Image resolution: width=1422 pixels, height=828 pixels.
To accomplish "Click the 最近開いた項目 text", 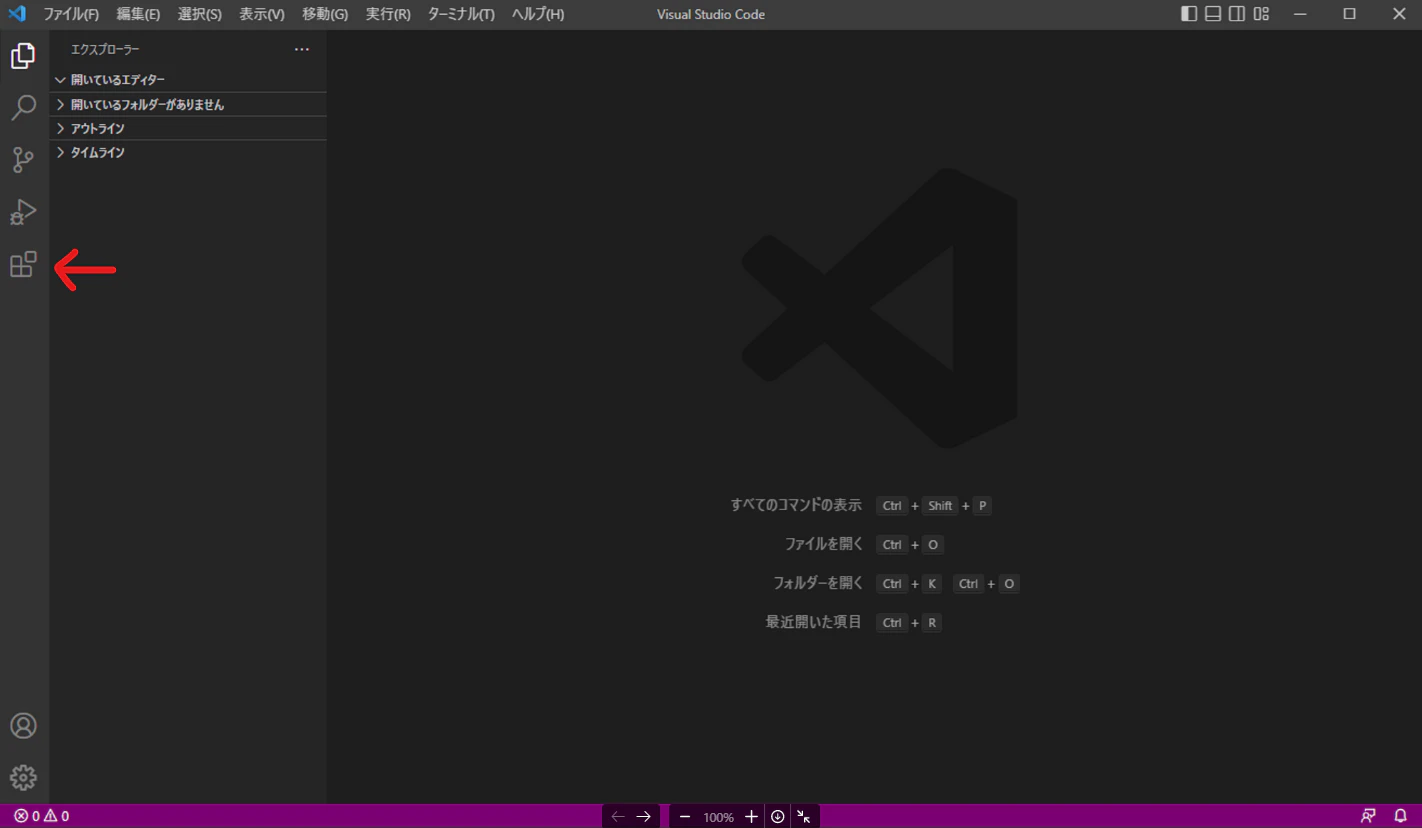I will 813,622.
